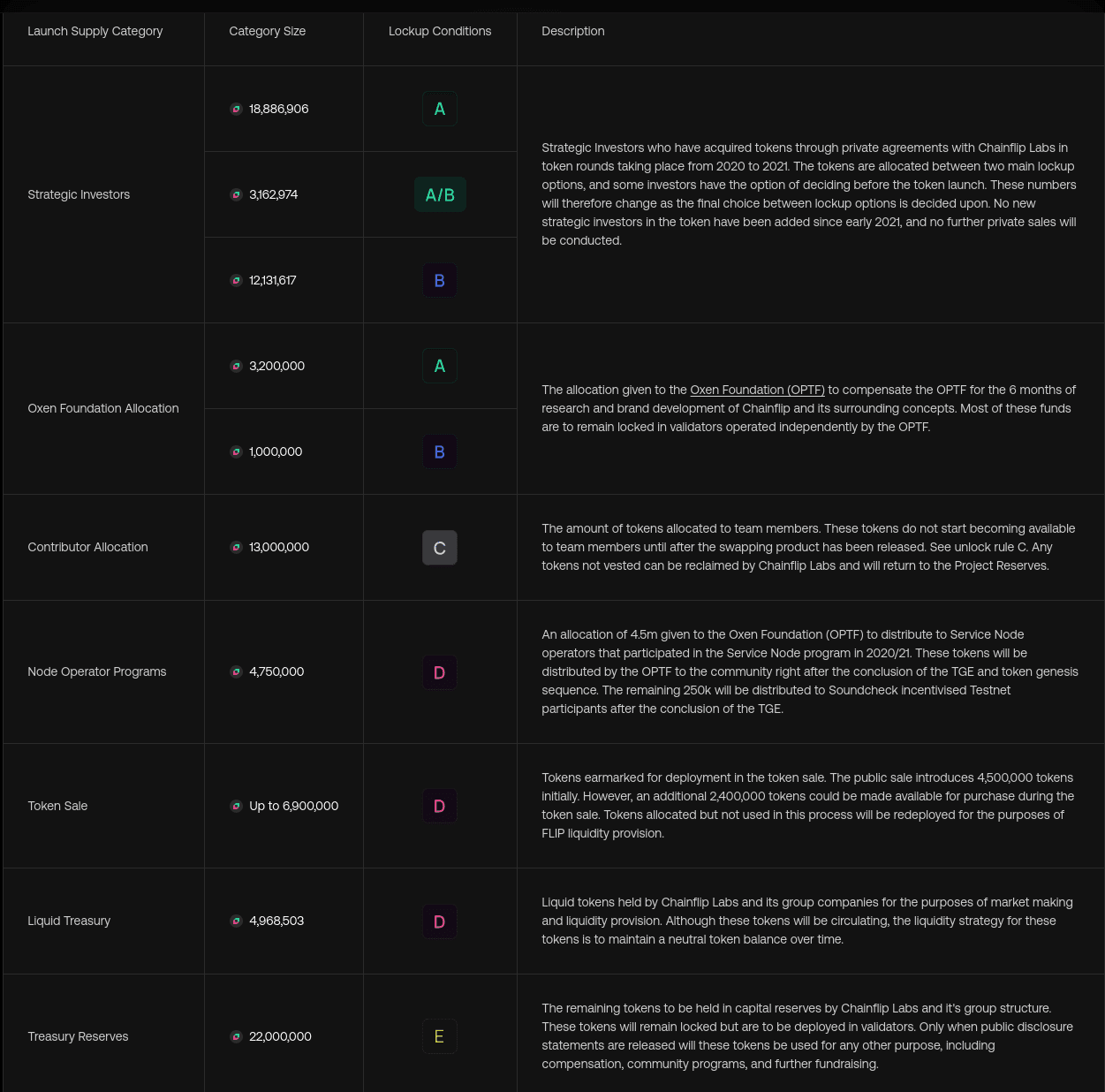
Task: Click the Strategic Investors description paragraph
Action: pos(809,194)
